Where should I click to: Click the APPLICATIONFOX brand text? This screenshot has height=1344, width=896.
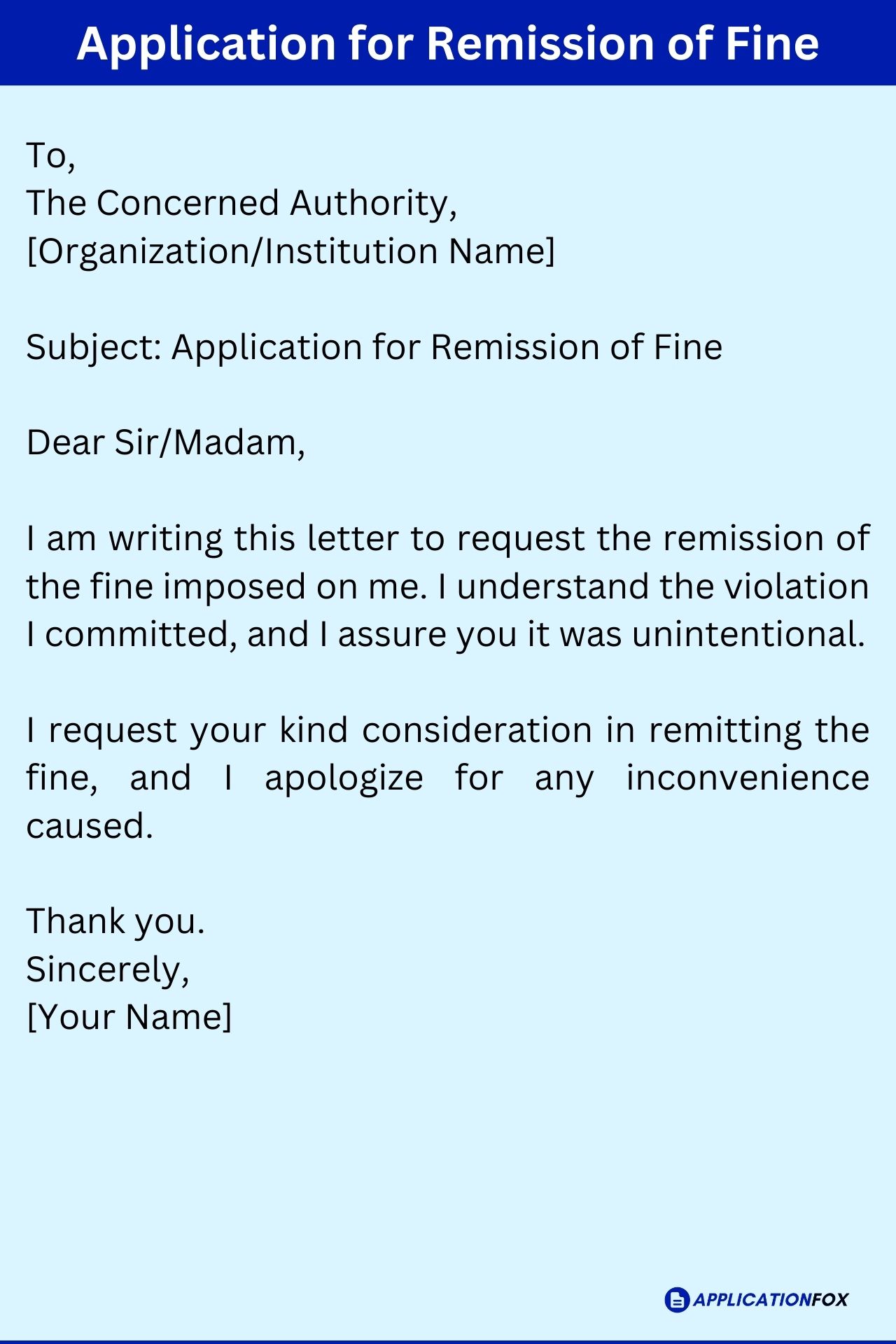770,1300
